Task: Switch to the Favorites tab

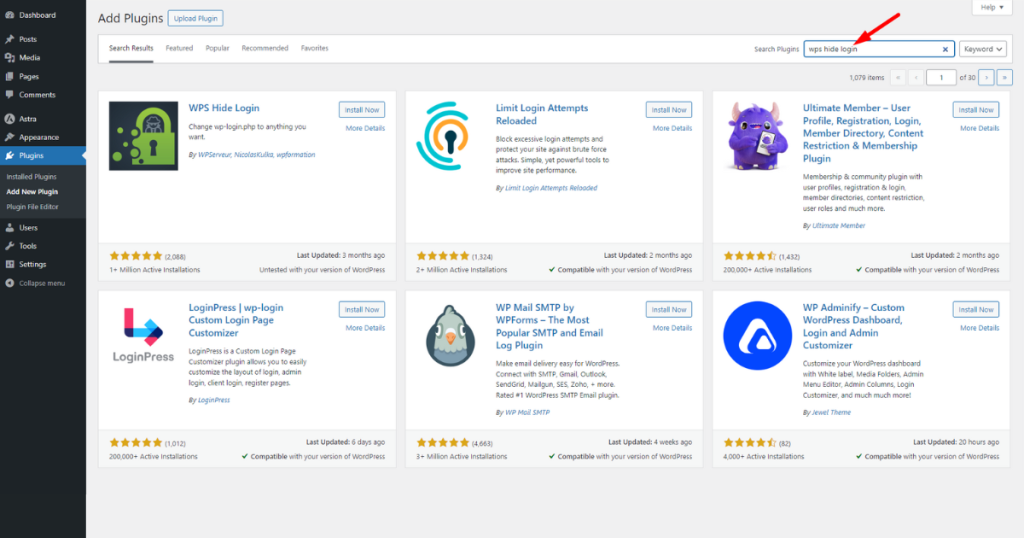Action: pos(315,48)
